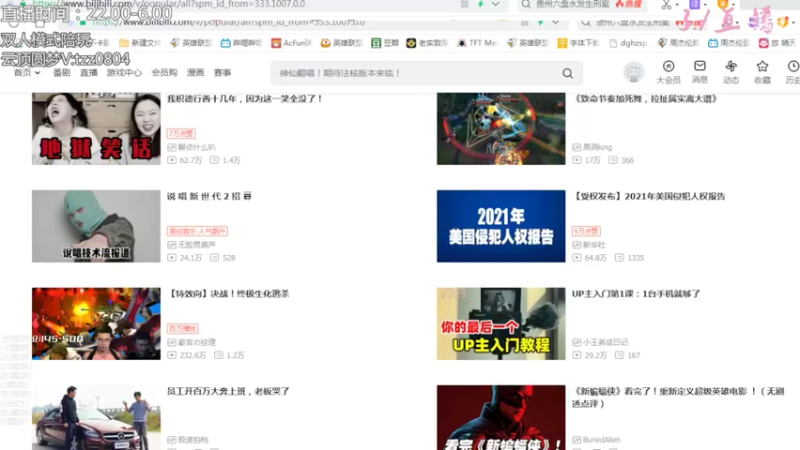
Task: Open the Mercedes car video thumbnail
Action: [96, 417]
